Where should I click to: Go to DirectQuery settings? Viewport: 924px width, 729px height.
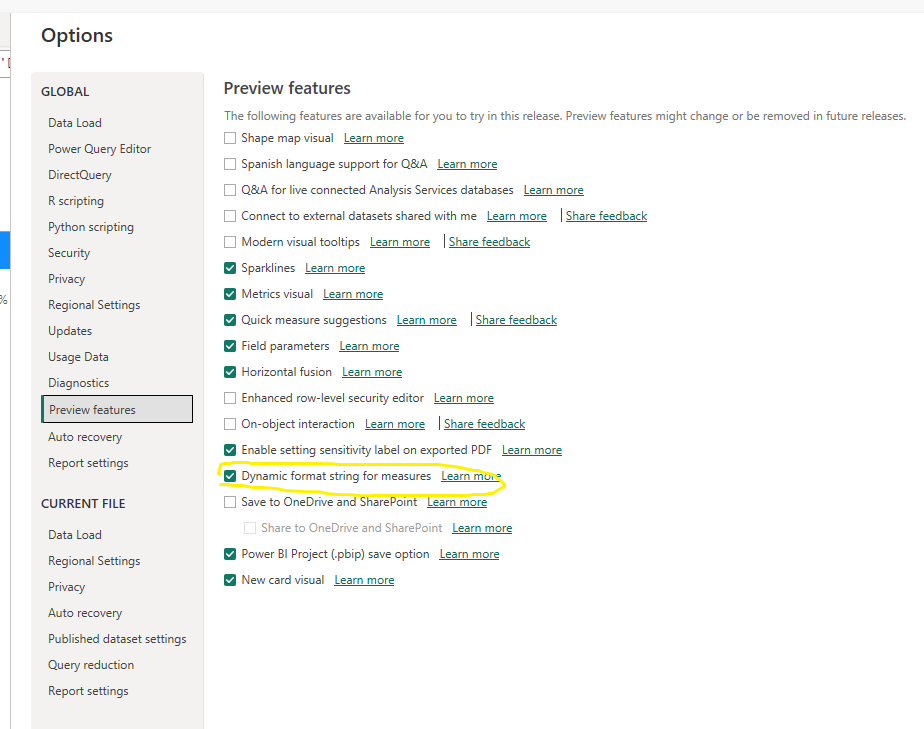click(x=80, y=175)
